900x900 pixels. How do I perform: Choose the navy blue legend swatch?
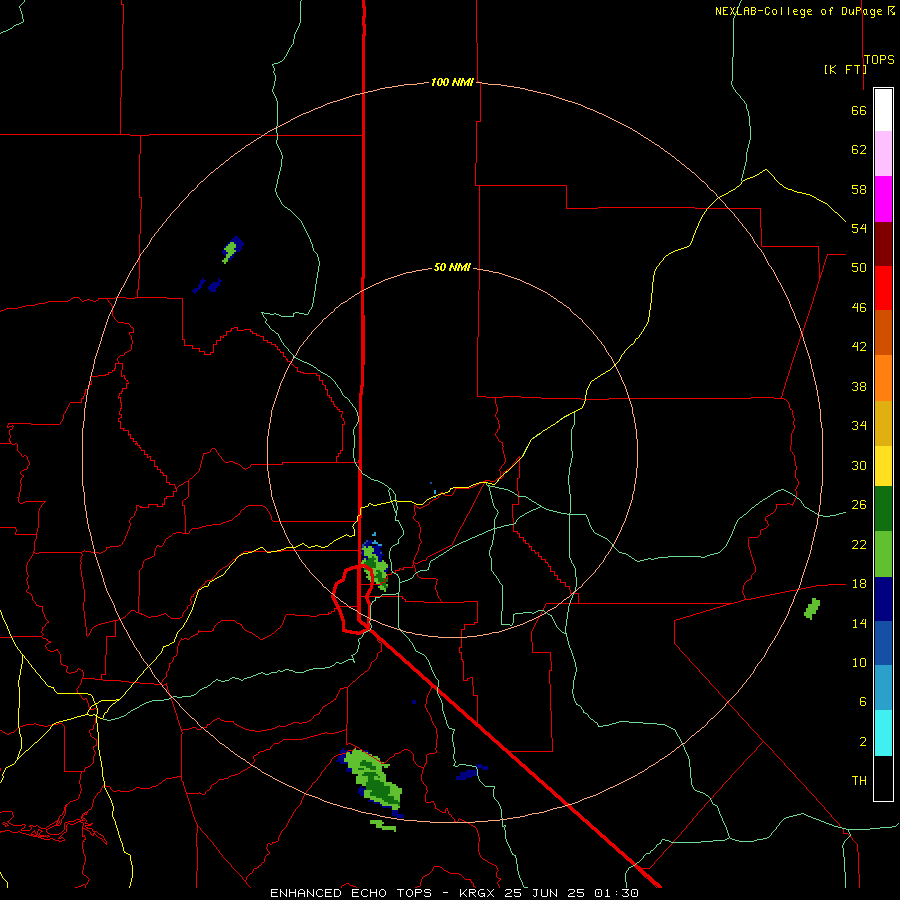(883, 599)
